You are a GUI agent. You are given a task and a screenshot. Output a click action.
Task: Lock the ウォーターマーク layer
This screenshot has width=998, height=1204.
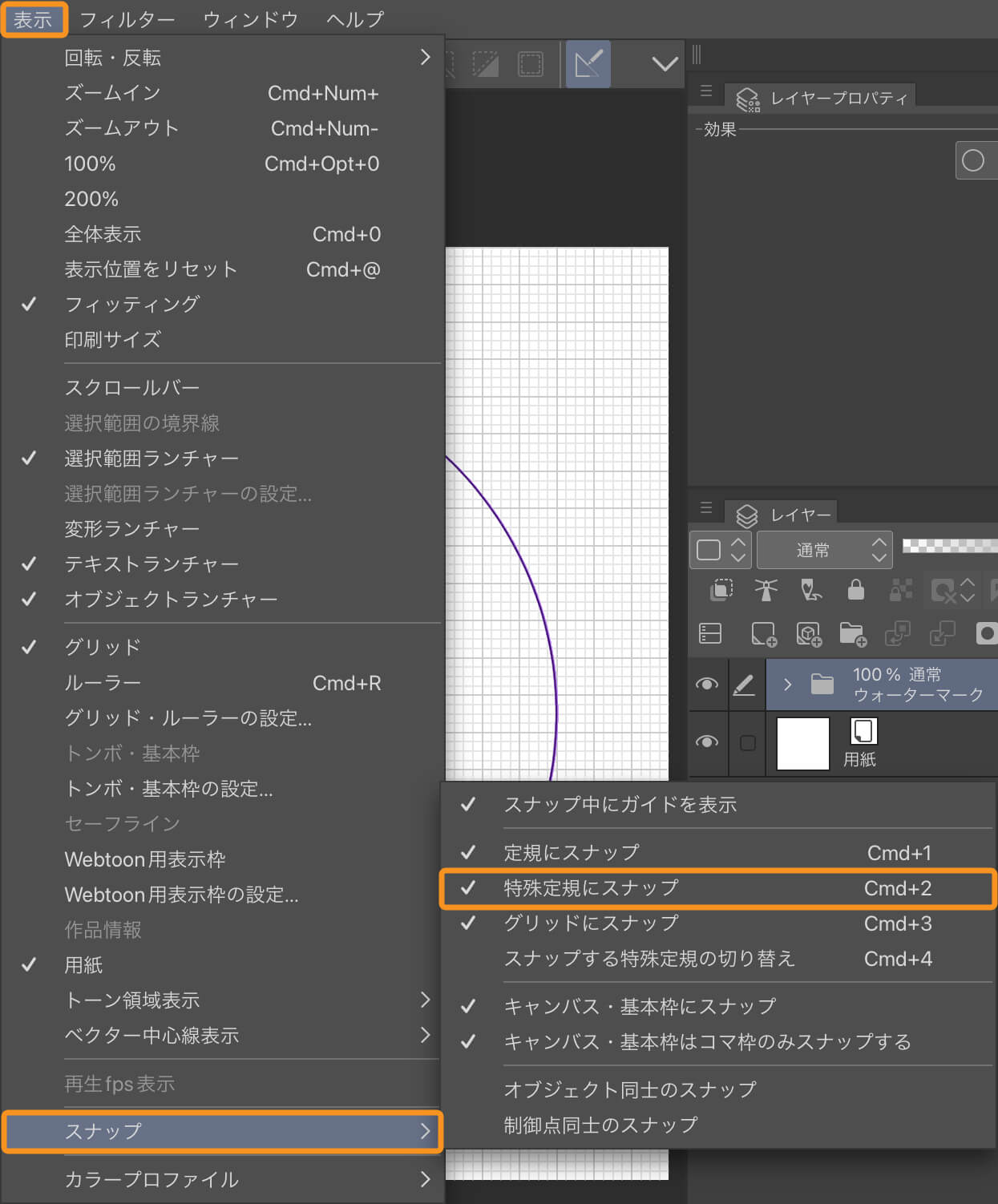(x=855, y=591)
